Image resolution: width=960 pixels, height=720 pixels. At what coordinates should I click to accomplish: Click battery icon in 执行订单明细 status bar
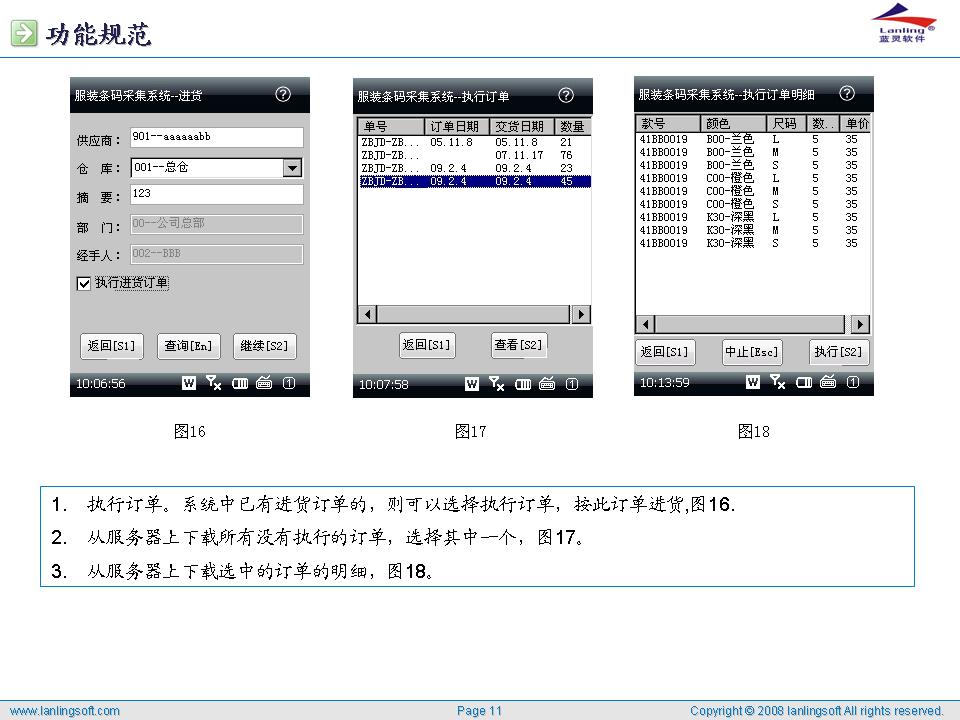tap(804, 383)
